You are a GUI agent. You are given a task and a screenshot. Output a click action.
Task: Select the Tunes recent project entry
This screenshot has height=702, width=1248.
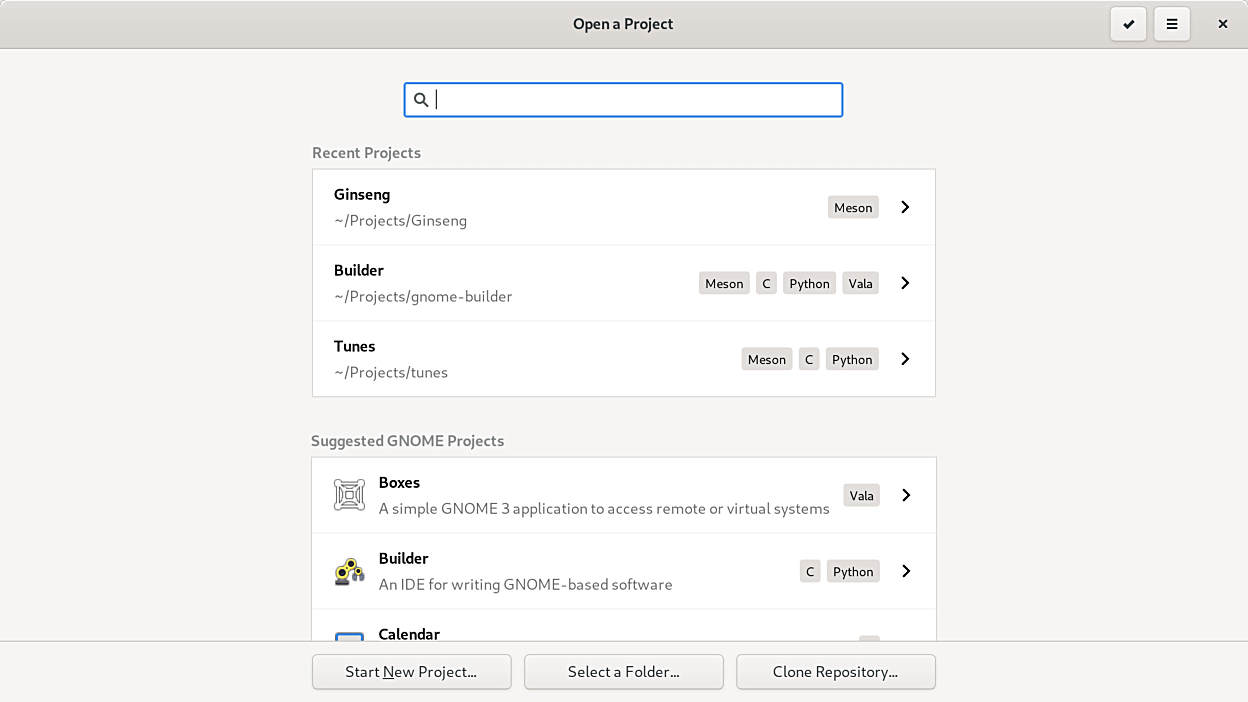(520, 359)
